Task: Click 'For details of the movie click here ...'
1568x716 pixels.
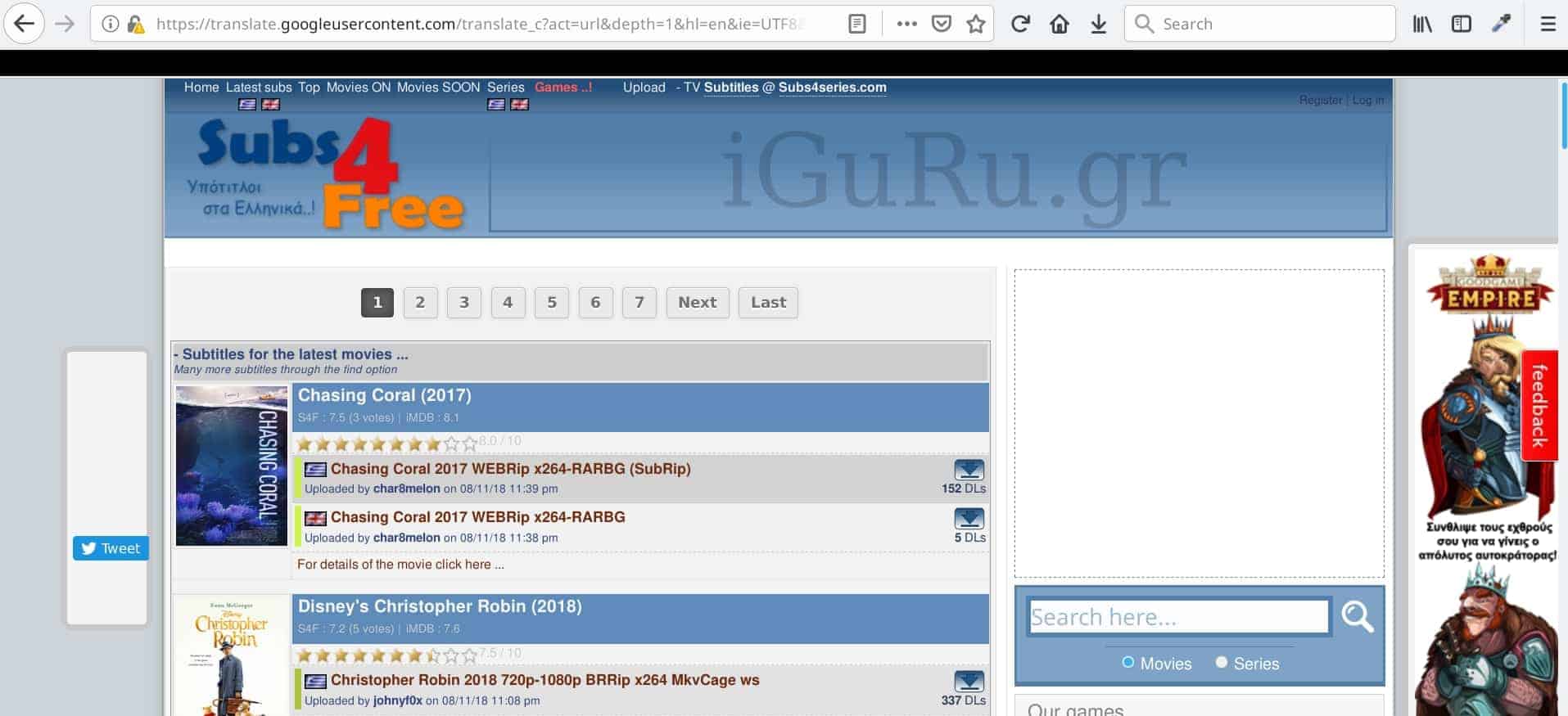Action: pos(400,565)
